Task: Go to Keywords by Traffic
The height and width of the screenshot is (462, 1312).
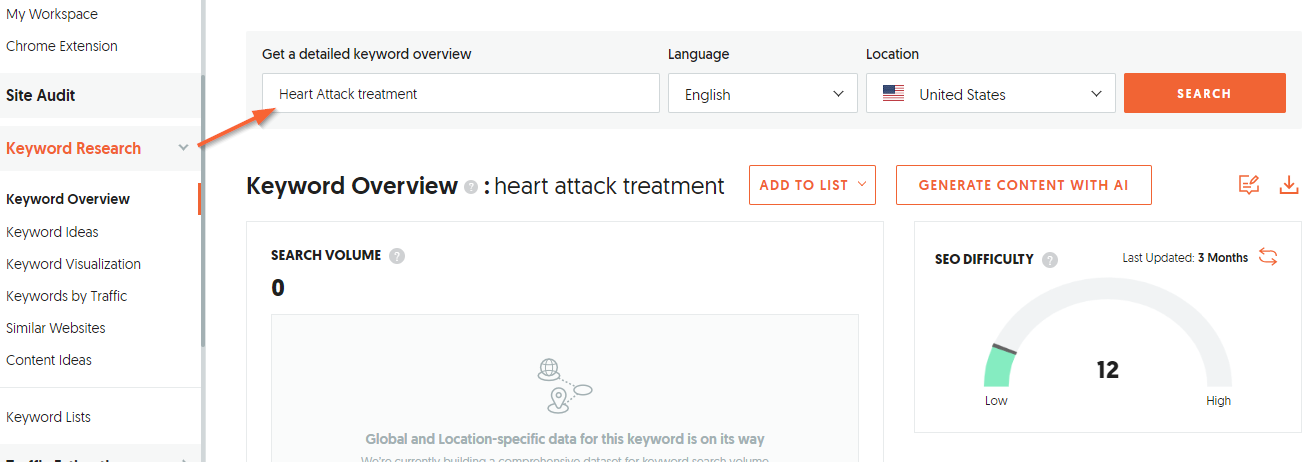Action: click(x=67, y=296)
